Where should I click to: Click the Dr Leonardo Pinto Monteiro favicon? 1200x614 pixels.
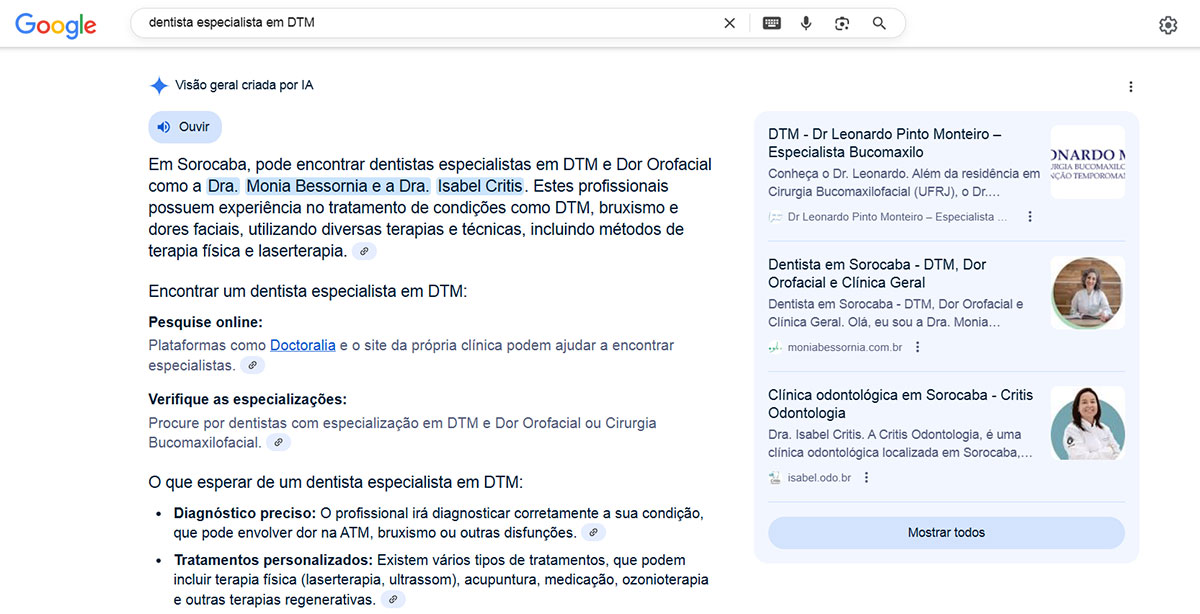775,217
